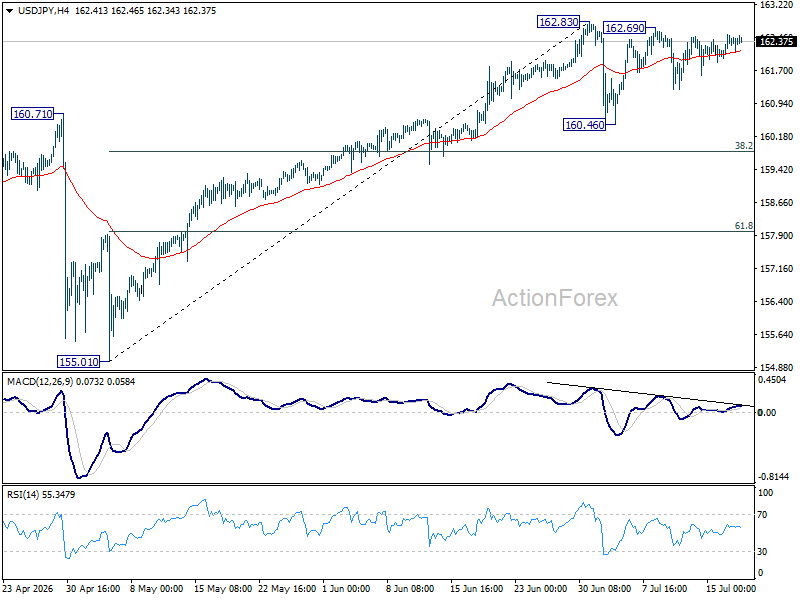Click the 8 Jun 08:00 time label

click(410, 589)
